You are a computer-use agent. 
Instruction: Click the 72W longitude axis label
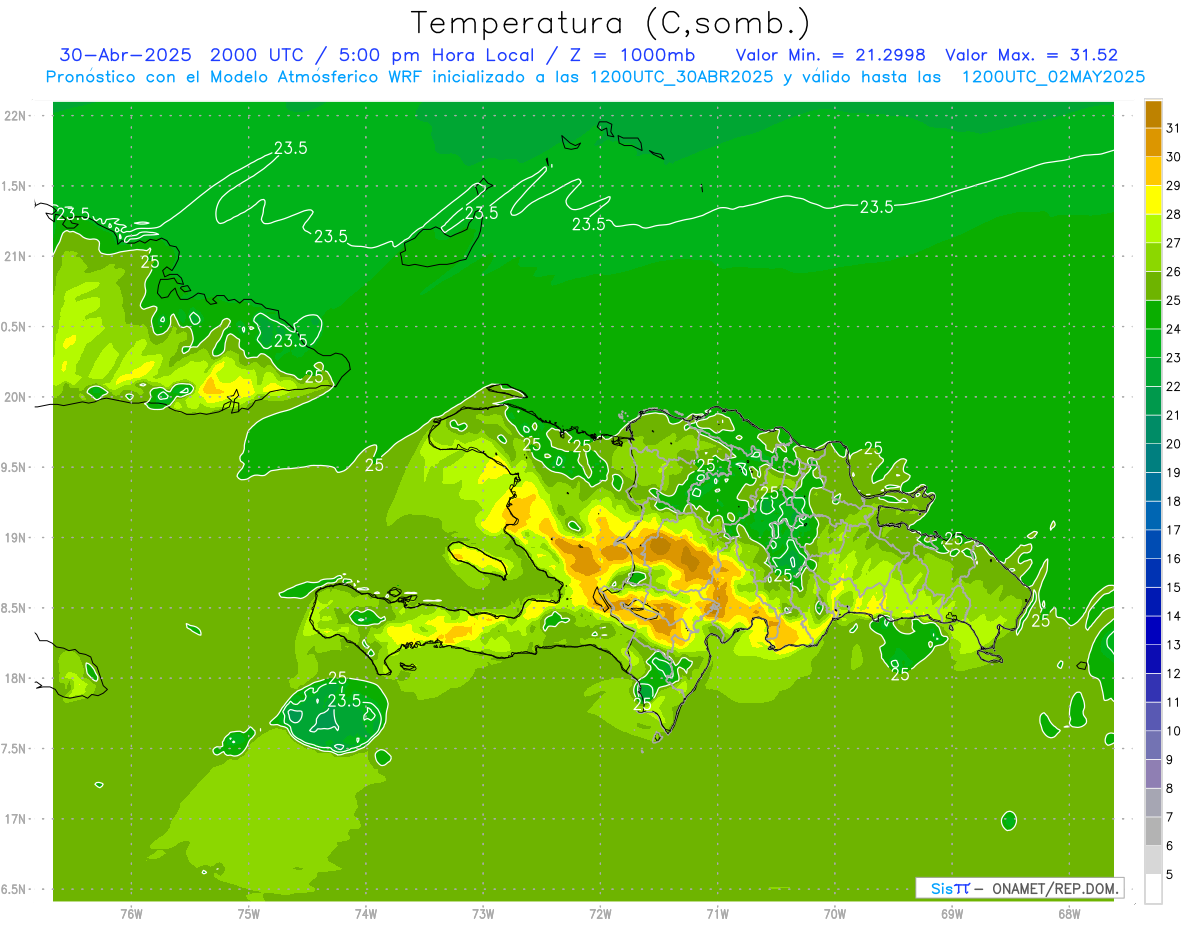[600, 914]
